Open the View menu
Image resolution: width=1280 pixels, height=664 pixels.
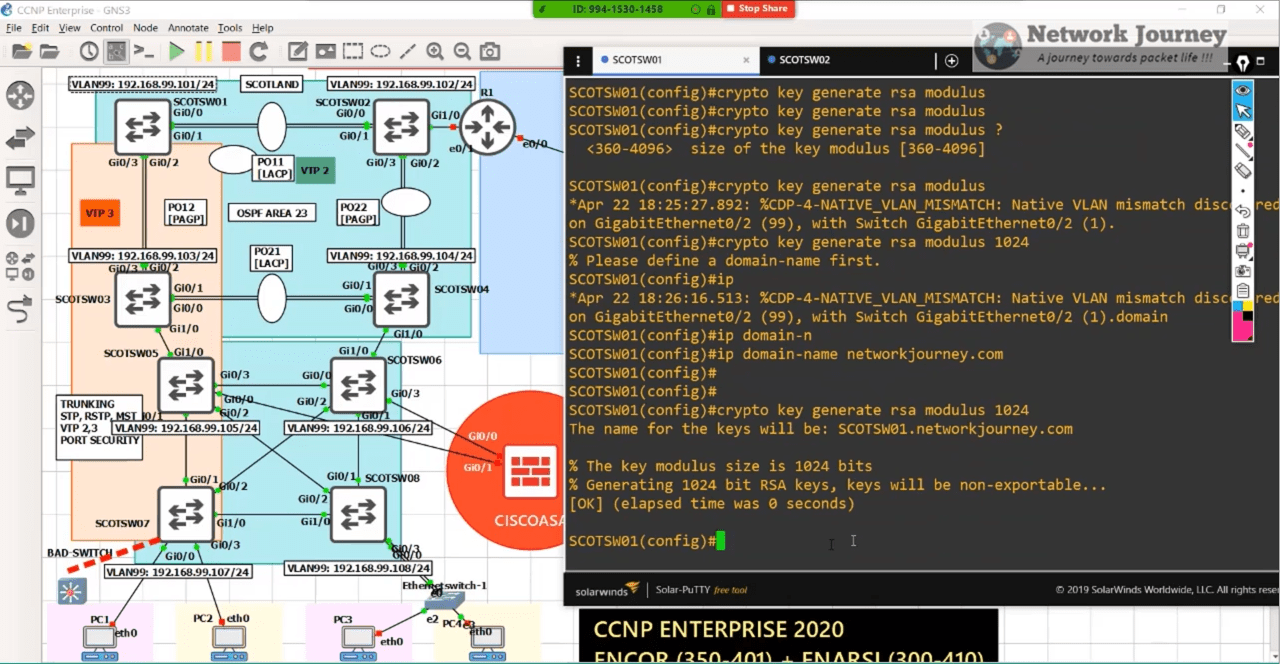(x=69, y=28)
